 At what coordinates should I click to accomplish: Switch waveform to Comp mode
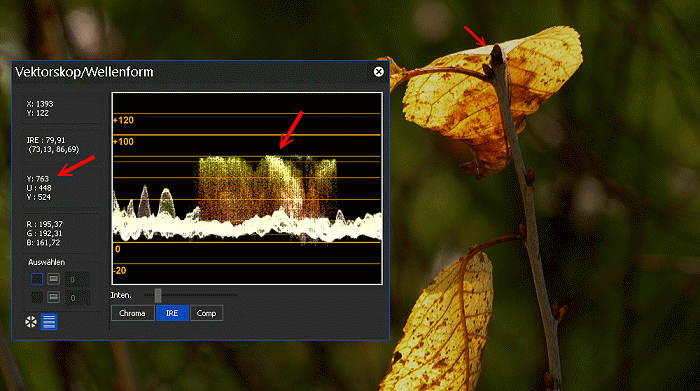[x=206, y=313]
